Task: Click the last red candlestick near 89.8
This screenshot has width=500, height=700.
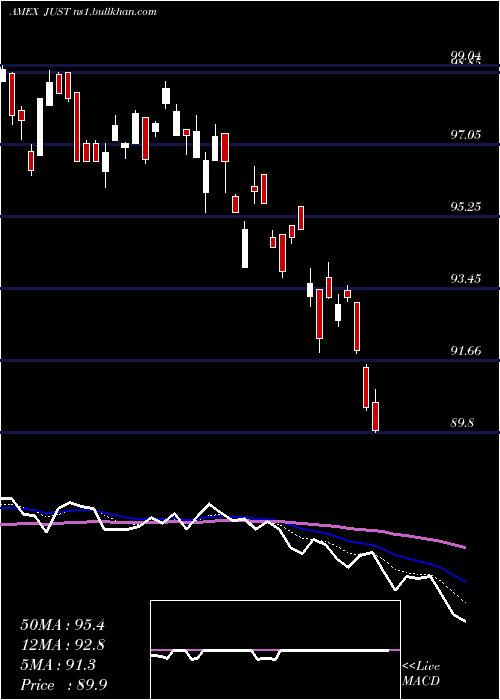Action: tap(375, 417)
